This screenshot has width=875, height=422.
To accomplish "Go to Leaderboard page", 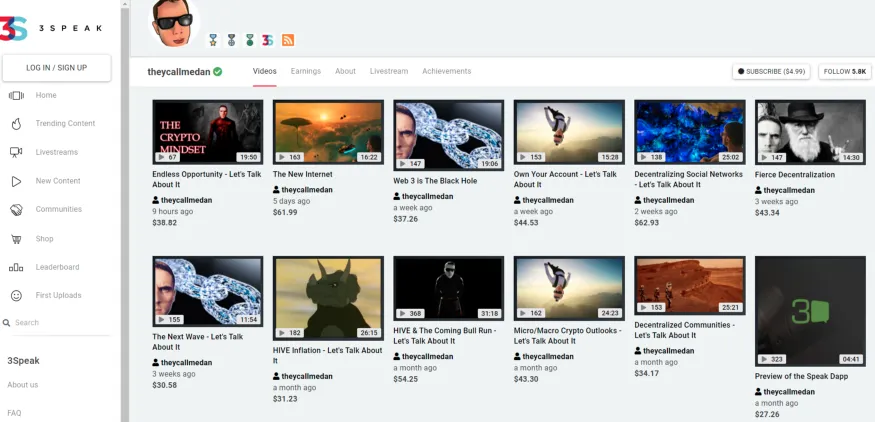I will [x=57, y=267].
